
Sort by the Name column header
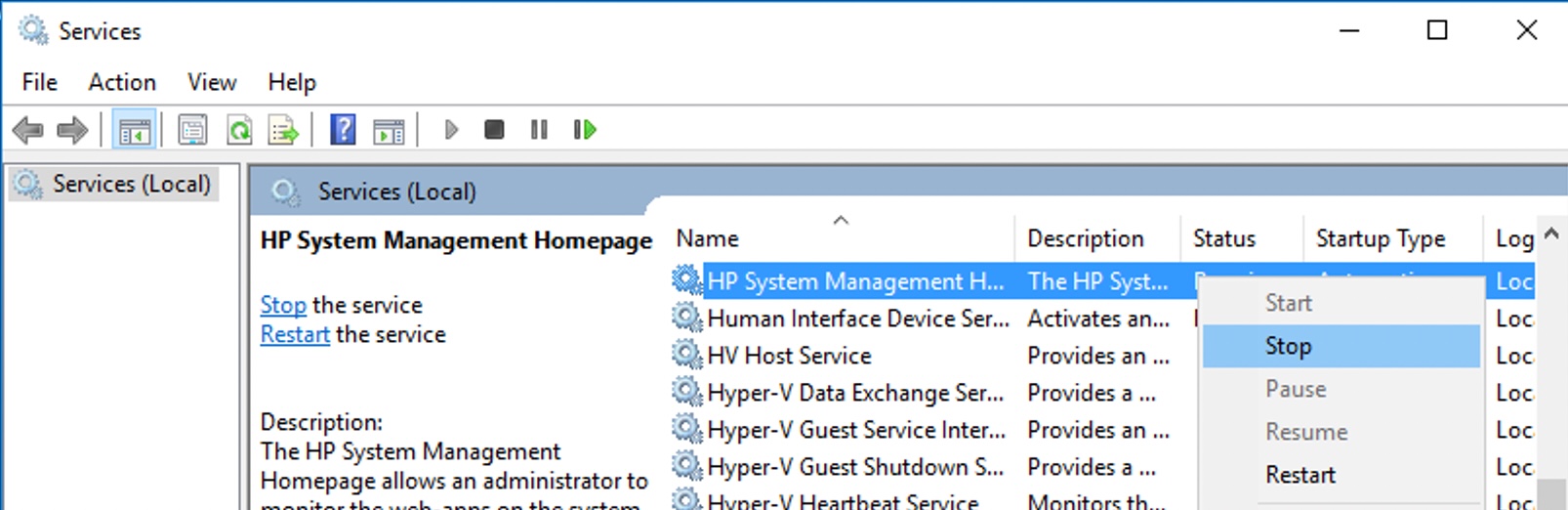coord(842,238)
